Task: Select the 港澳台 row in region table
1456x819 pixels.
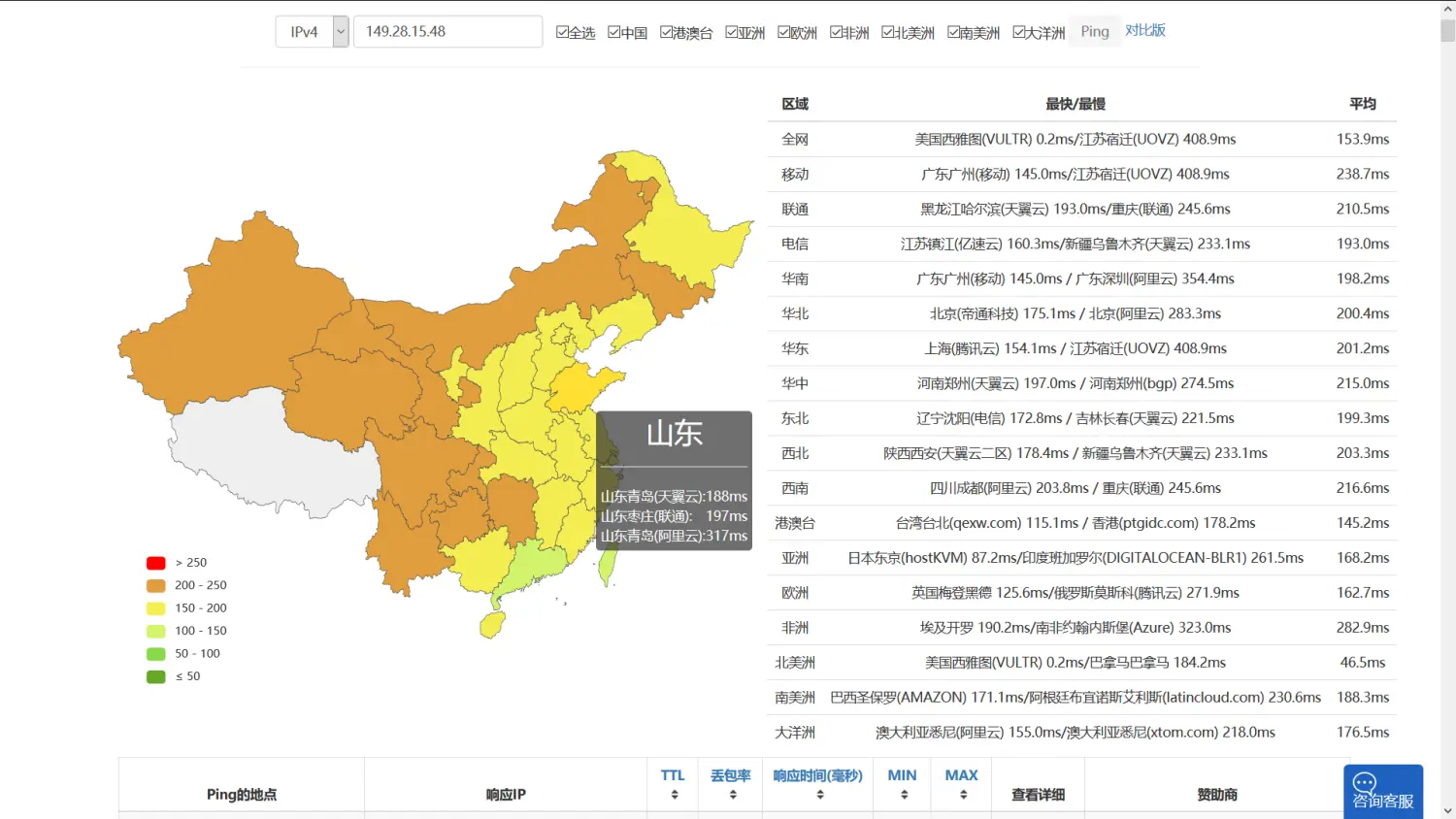Action: pyautogui.click(x=1081, y=523)
